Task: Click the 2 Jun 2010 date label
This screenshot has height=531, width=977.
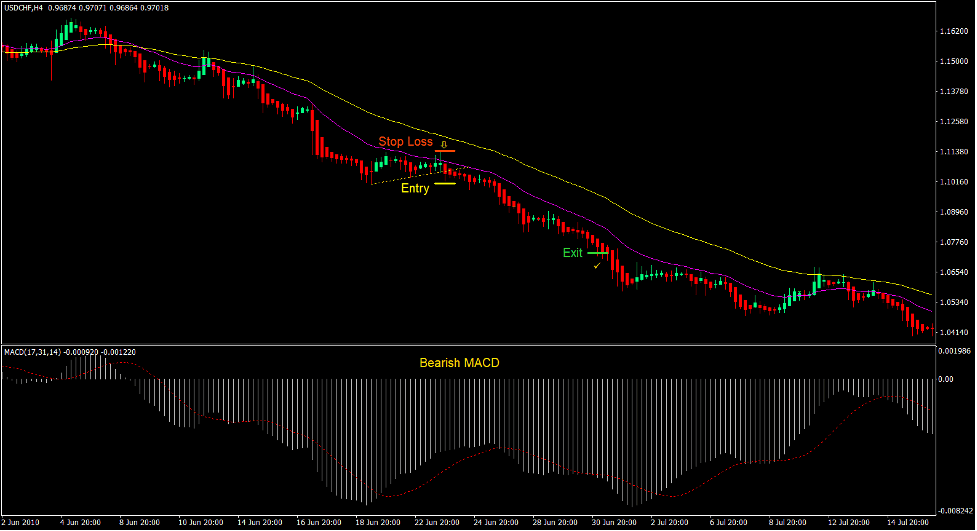Action: pos(23,523)
